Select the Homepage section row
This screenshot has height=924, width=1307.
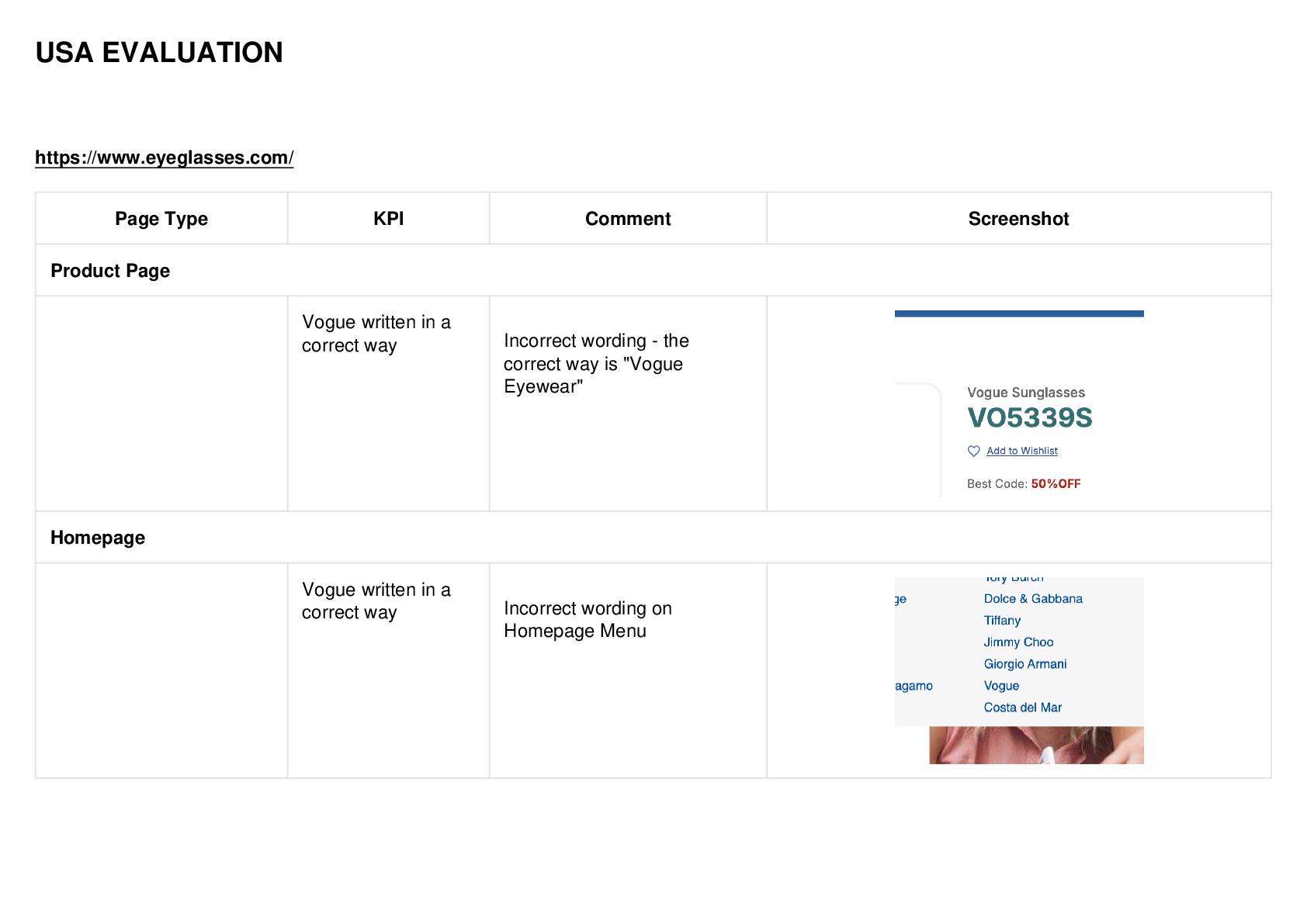coord(653,537)
